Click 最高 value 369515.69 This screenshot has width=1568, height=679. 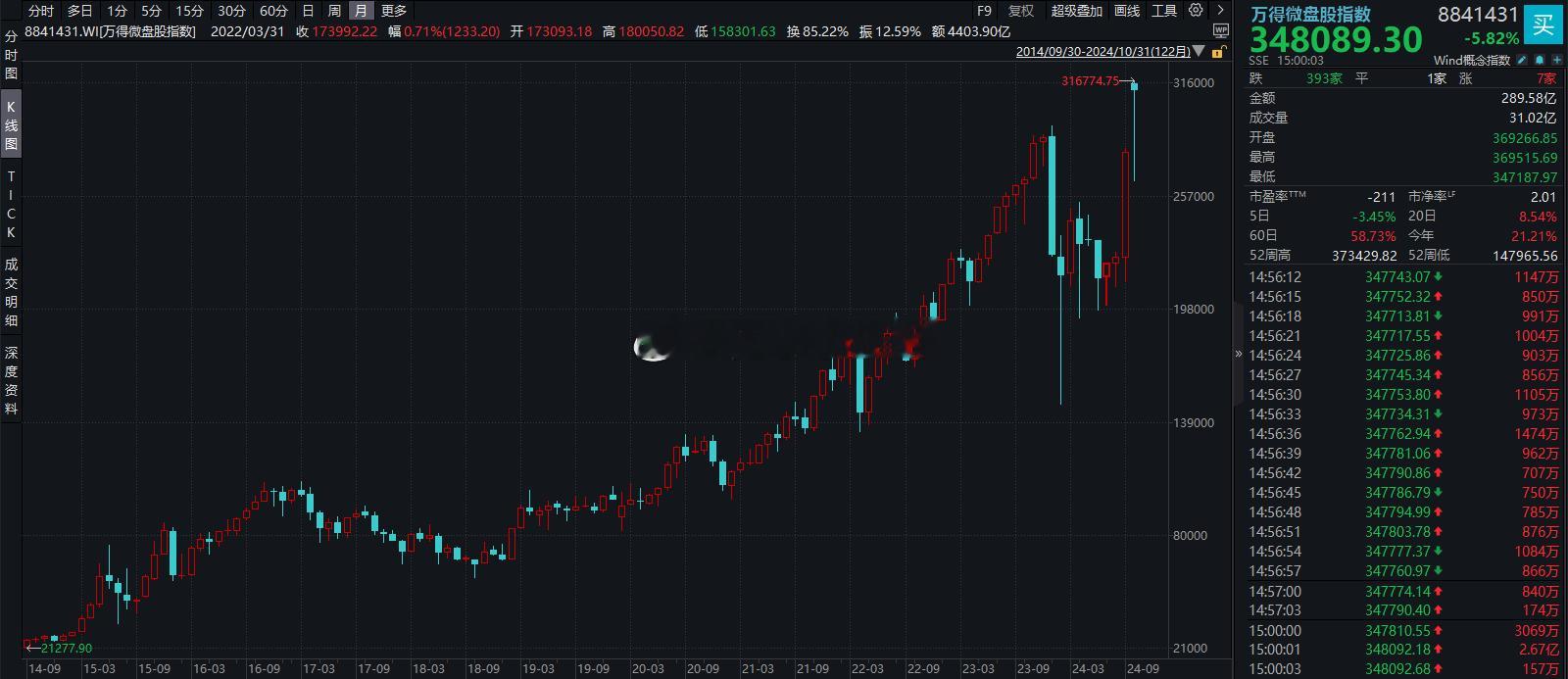(x=1525, y=158)
